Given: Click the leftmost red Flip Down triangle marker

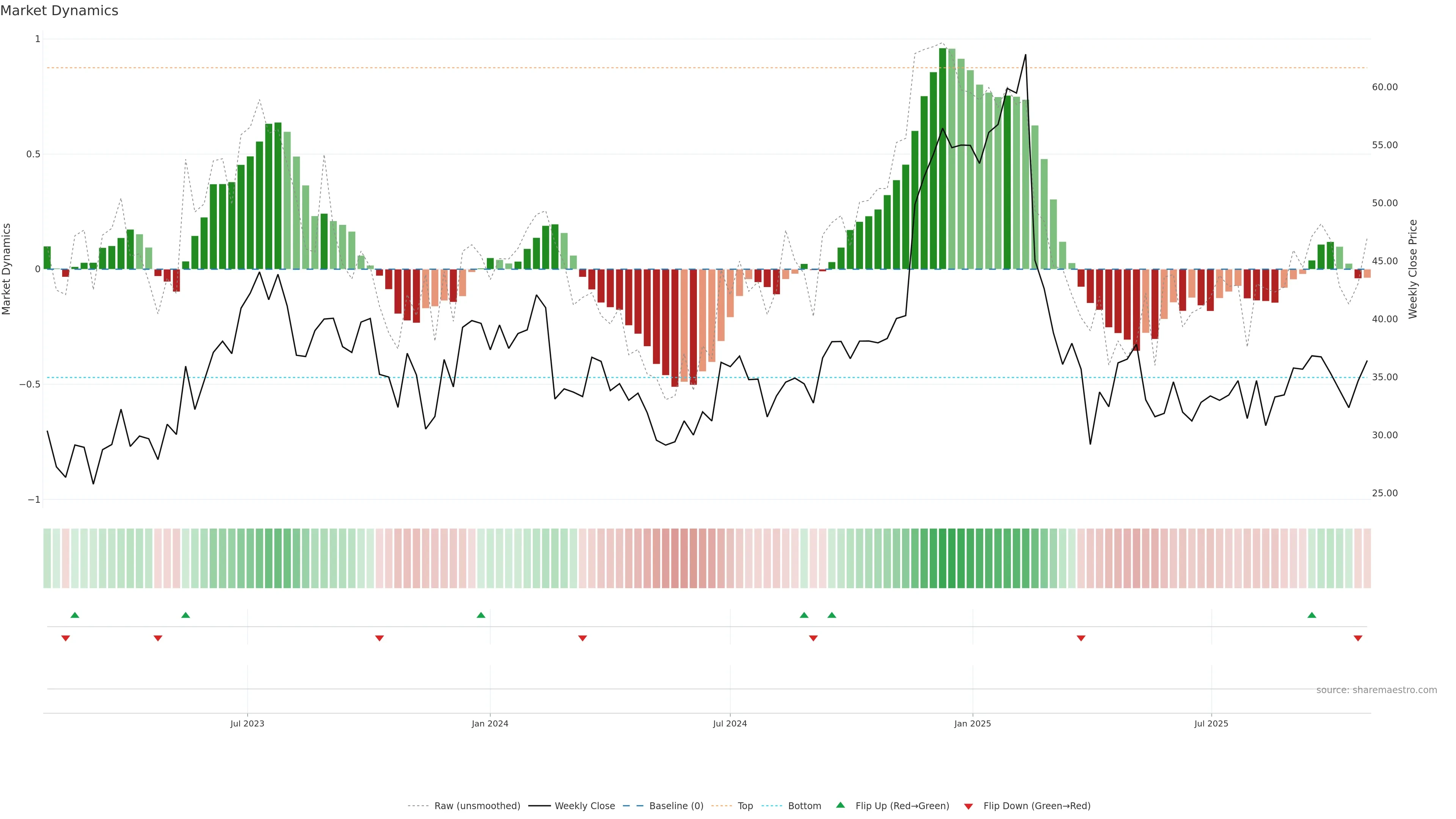Looking at the screenshot, I should [x=66, y=638].
